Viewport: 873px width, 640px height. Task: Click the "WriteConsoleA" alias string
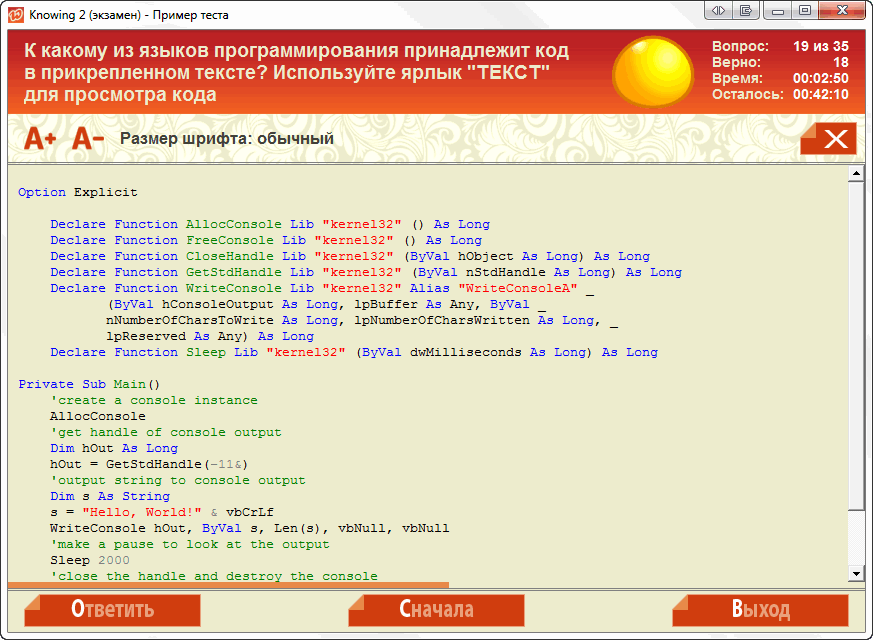click(518, 288)
